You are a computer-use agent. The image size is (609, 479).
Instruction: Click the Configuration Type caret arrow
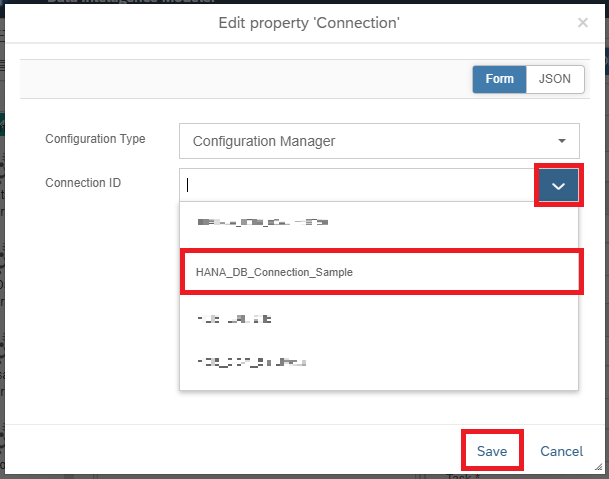point(561,141)
